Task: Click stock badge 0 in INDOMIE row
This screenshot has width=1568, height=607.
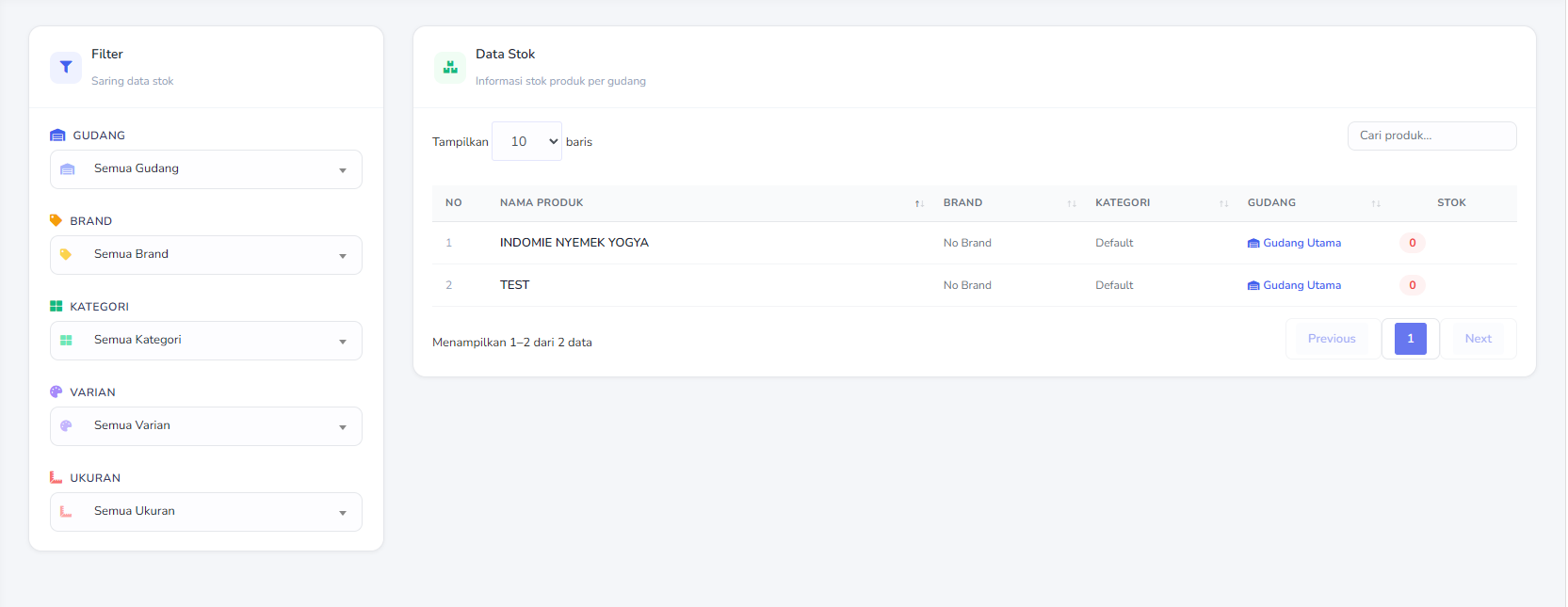Action: point(1413,243)
